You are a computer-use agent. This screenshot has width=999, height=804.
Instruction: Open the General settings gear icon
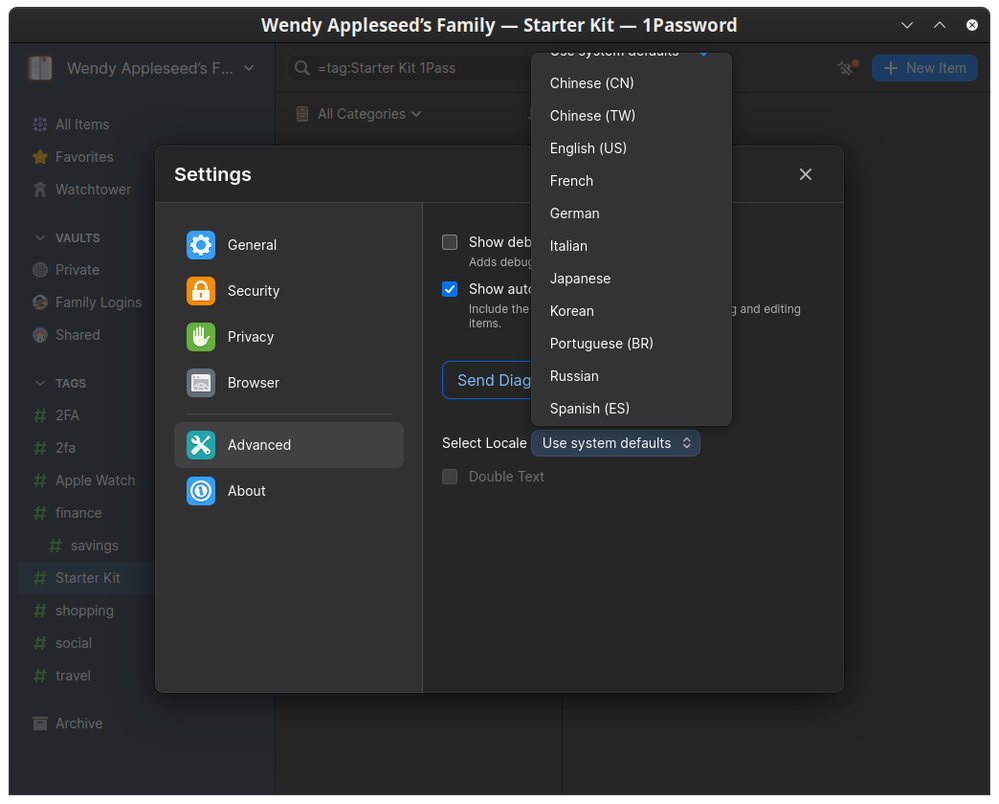[x=201, y=245]
